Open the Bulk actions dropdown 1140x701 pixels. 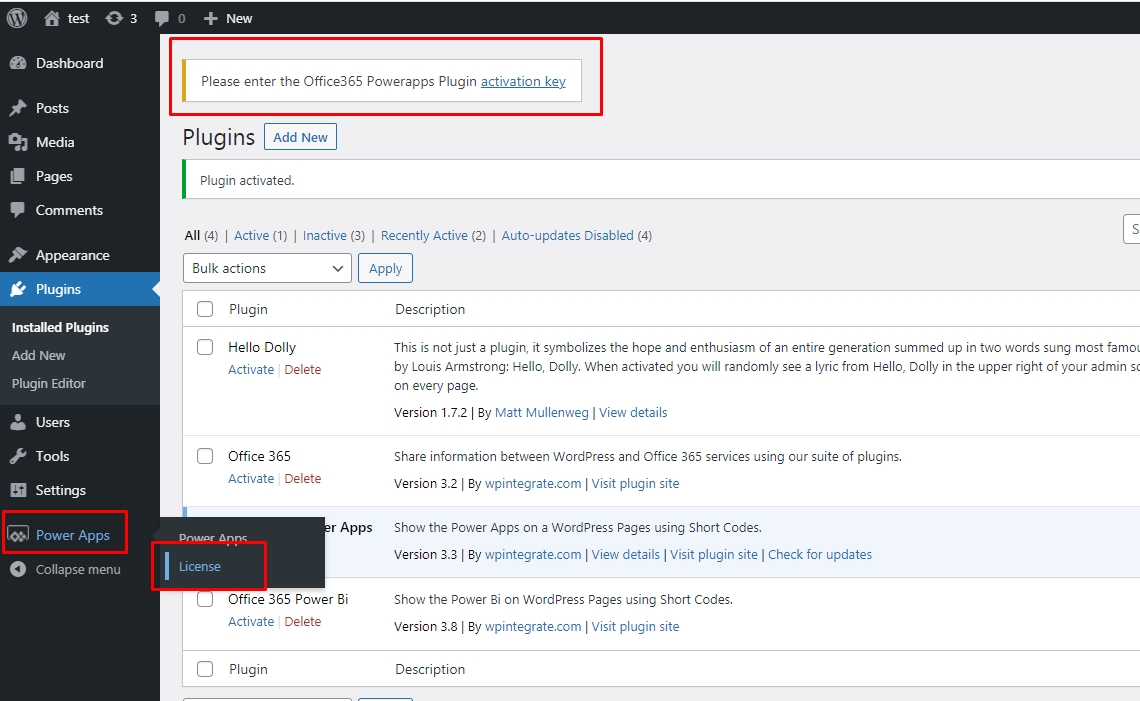coord(267,268)
